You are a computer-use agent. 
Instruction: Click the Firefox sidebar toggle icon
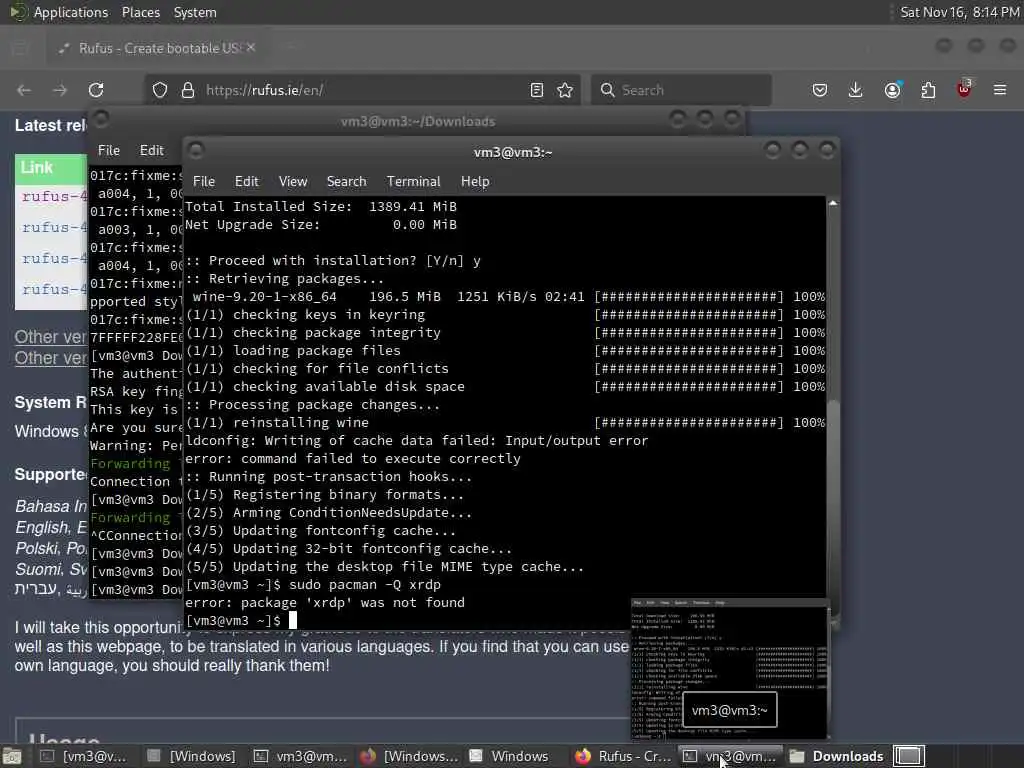point(20,48)
